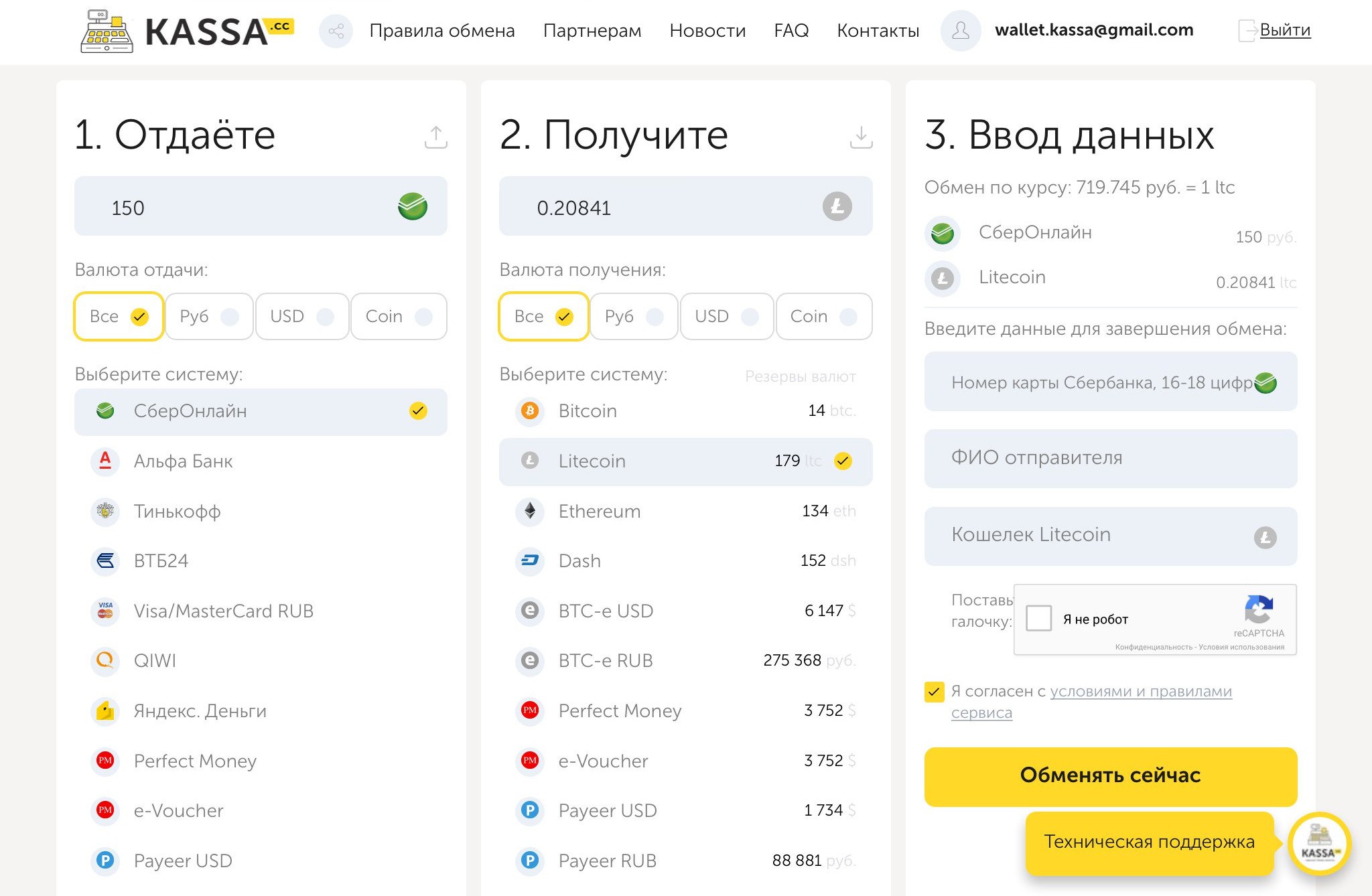
Task: Click the Тинькофф emblem icon
Action: (105, 511)
